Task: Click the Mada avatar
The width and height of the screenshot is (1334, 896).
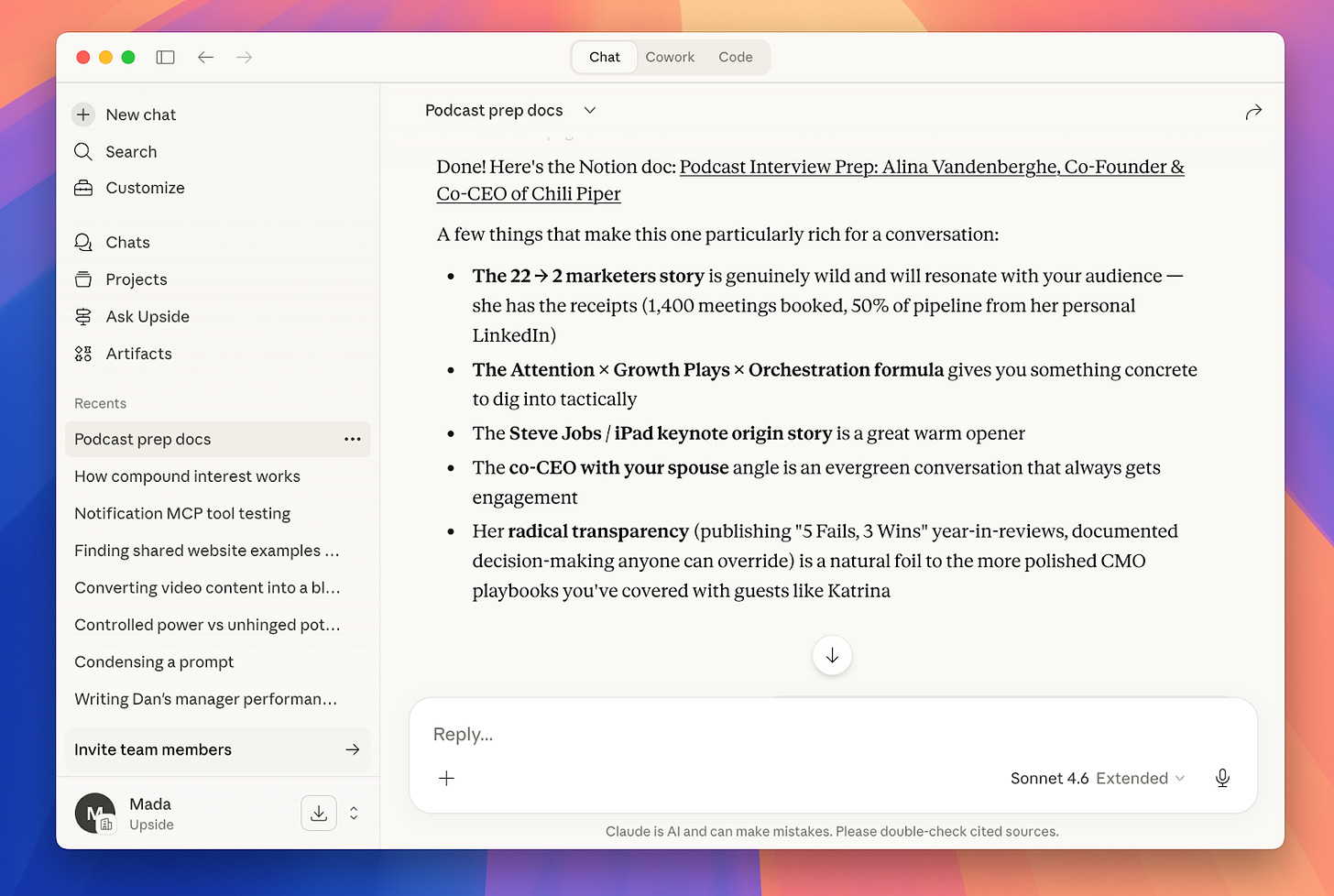Action: coord(94,814)
